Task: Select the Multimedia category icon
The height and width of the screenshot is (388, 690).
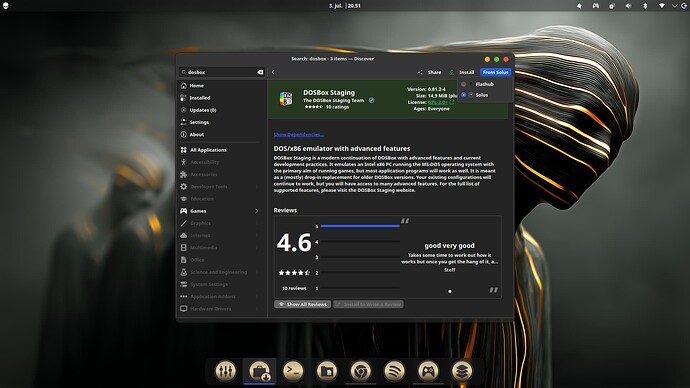Action: tap(184, 248)
